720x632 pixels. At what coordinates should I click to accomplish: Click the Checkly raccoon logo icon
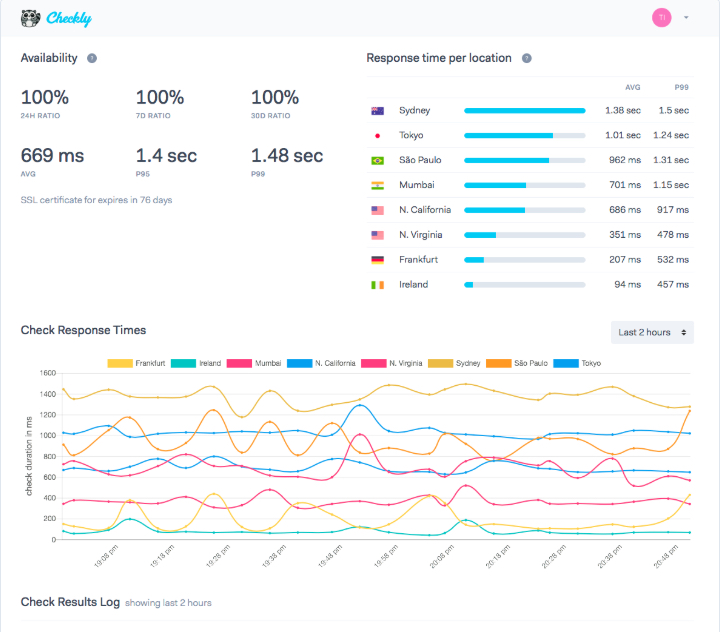(30, 18)
